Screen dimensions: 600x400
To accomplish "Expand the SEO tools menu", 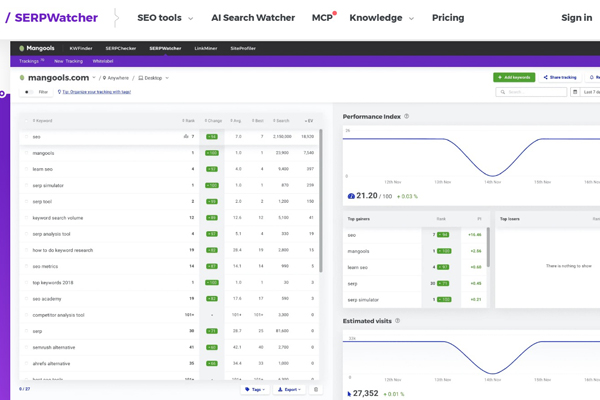I will tap(165, 18).
